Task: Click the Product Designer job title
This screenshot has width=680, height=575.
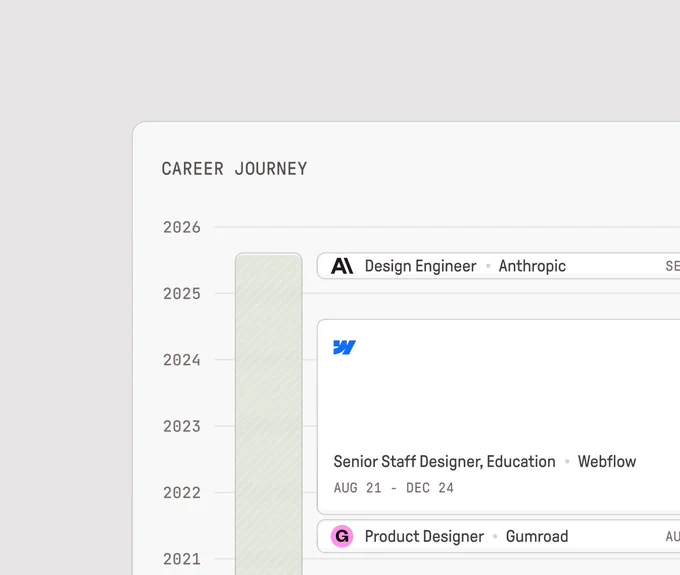Action: coord(424,536)
